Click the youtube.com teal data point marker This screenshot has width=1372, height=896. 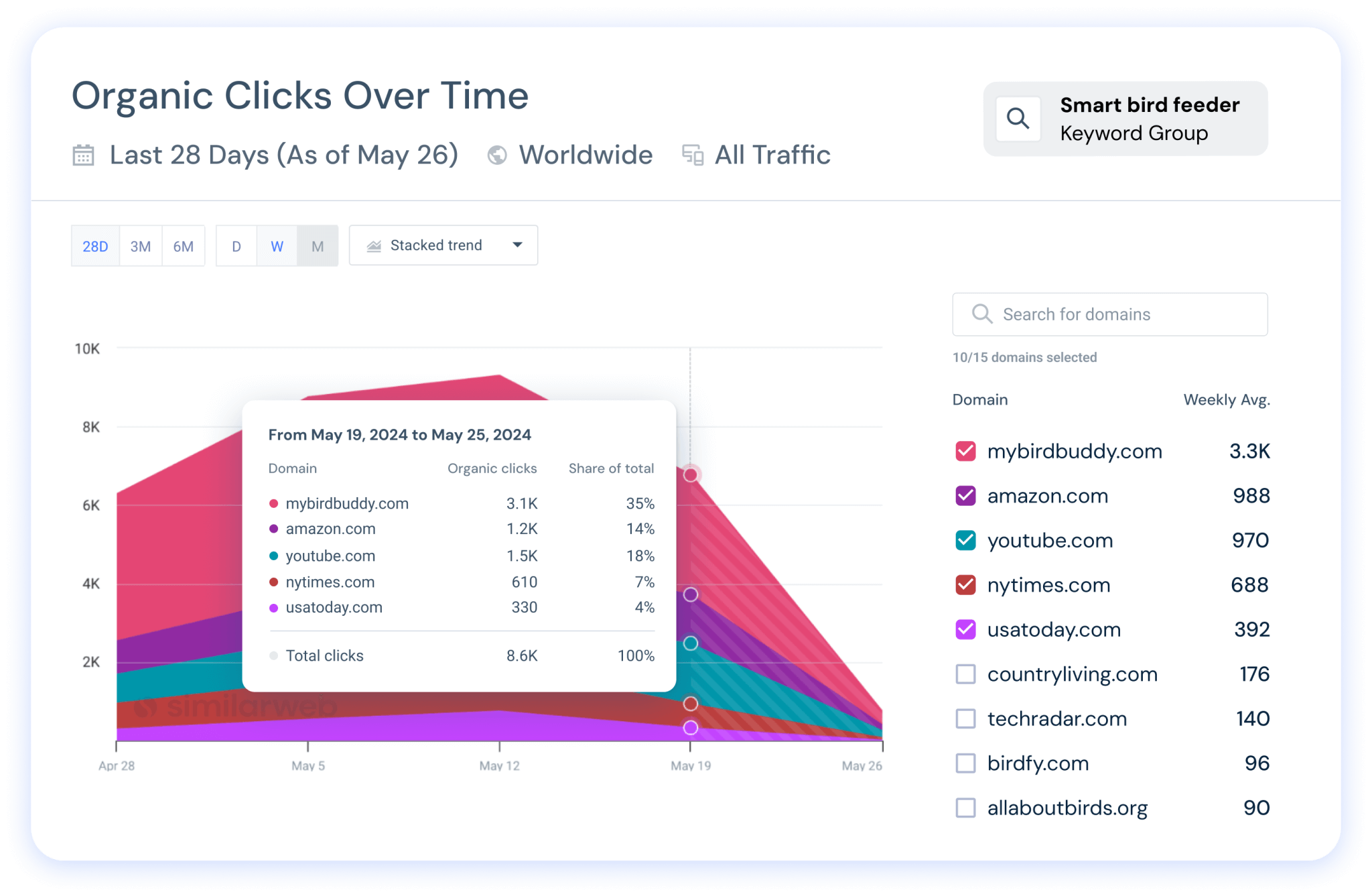pyautogui.click(x=691, y=643)
